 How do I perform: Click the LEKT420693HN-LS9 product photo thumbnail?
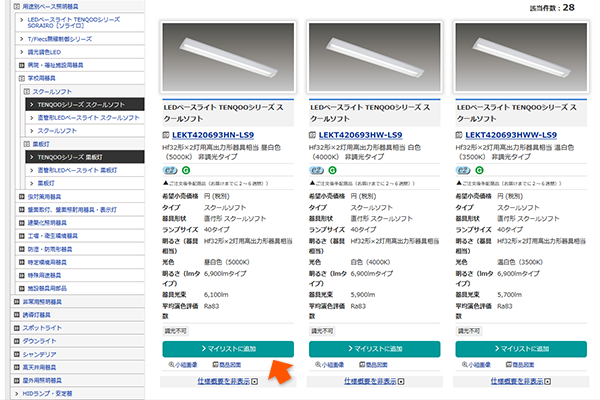click(x=228, y=57)
